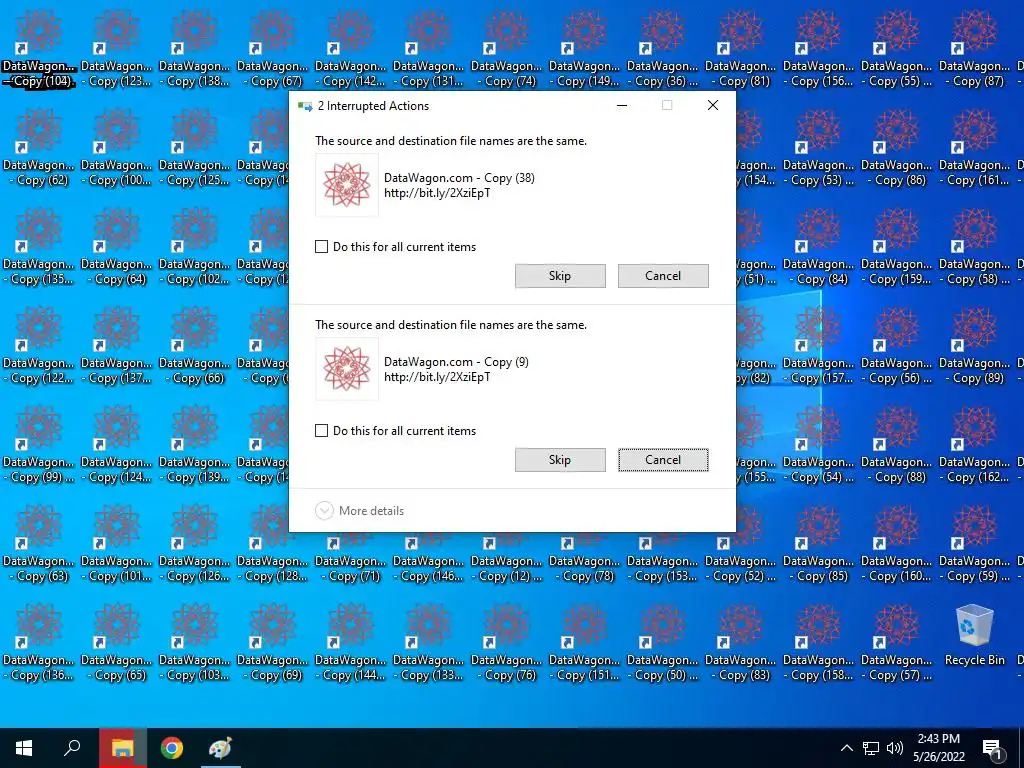
Task: Select desktop shortcut DataWagon Copy (74)
Action: pos(506,47)
